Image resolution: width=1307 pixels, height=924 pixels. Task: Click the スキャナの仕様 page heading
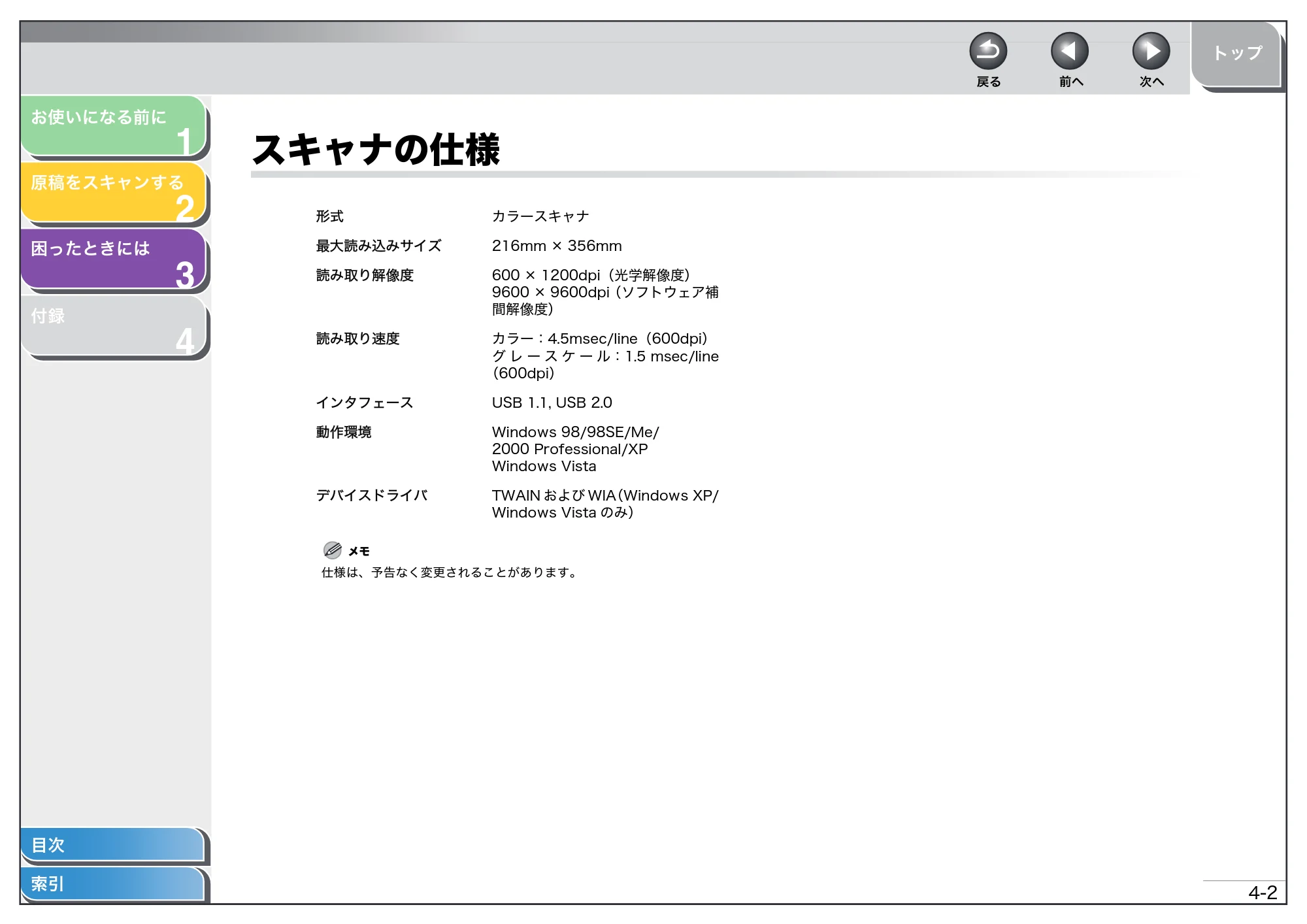click(376, 149)
